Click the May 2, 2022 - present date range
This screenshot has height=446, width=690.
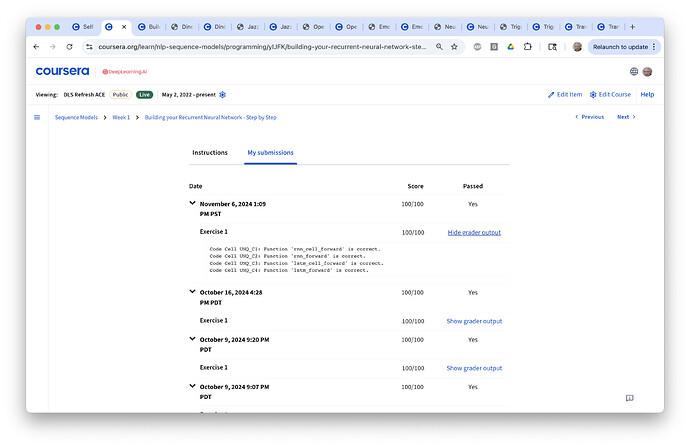pos(188,95)
